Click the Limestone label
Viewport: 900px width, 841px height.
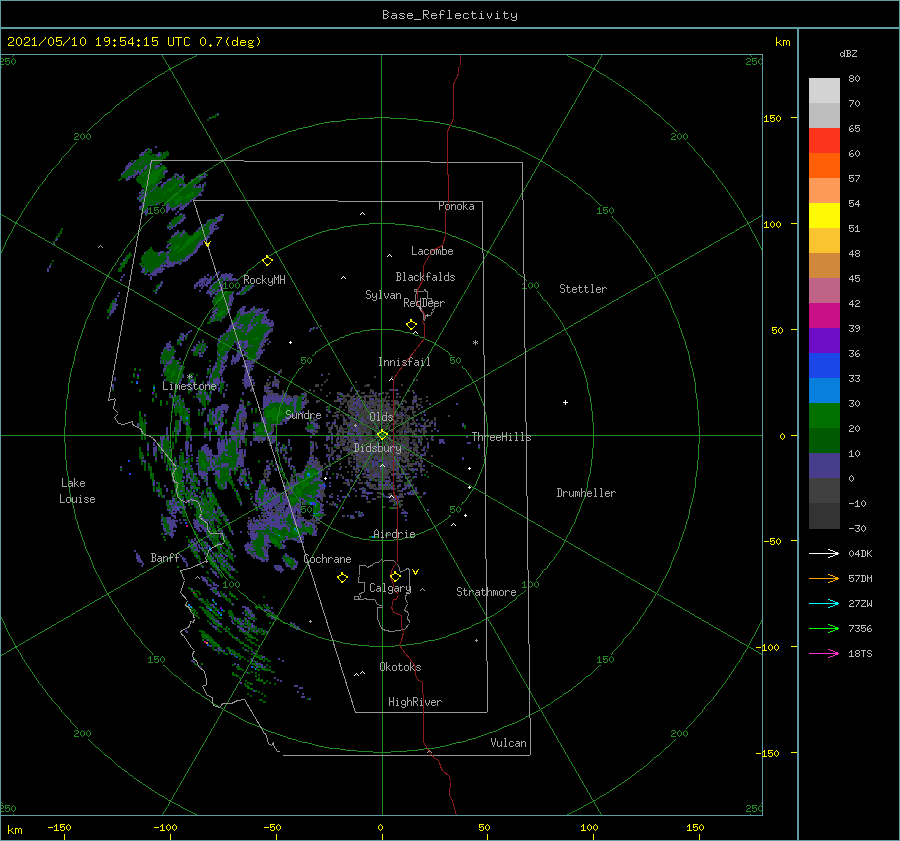189,386
